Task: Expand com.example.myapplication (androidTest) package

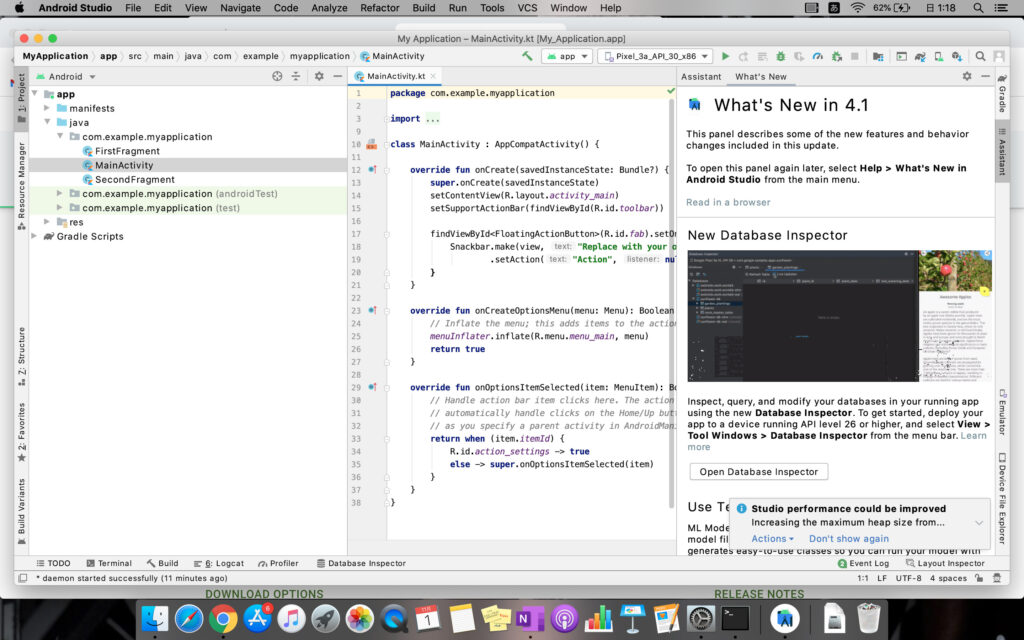Action: tap(59, 193)
